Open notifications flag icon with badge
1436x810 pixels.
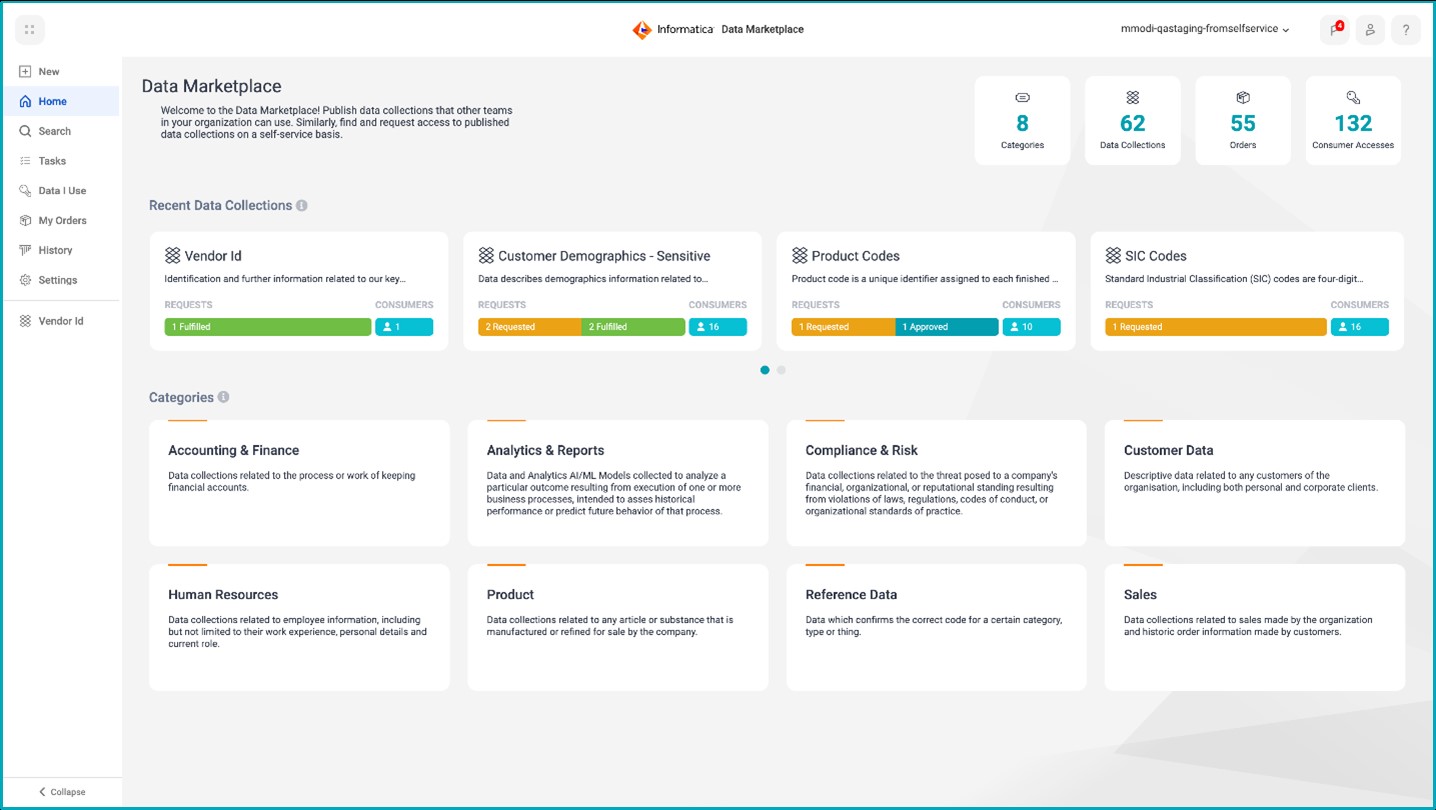click(x=1334, y=30)
